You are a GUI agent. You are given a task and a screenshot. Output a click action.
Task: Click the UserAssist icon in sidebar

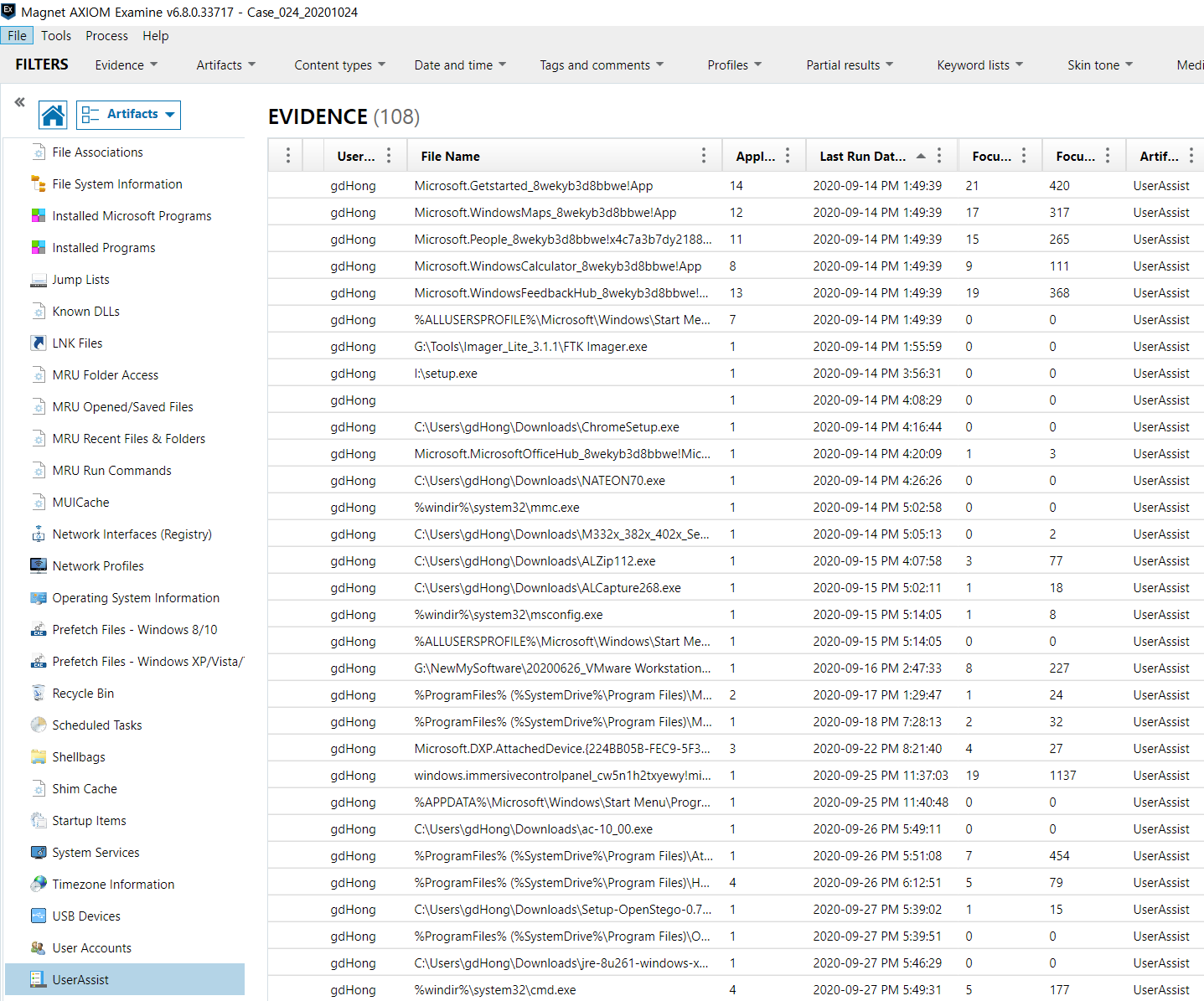(x=39, y=980)
